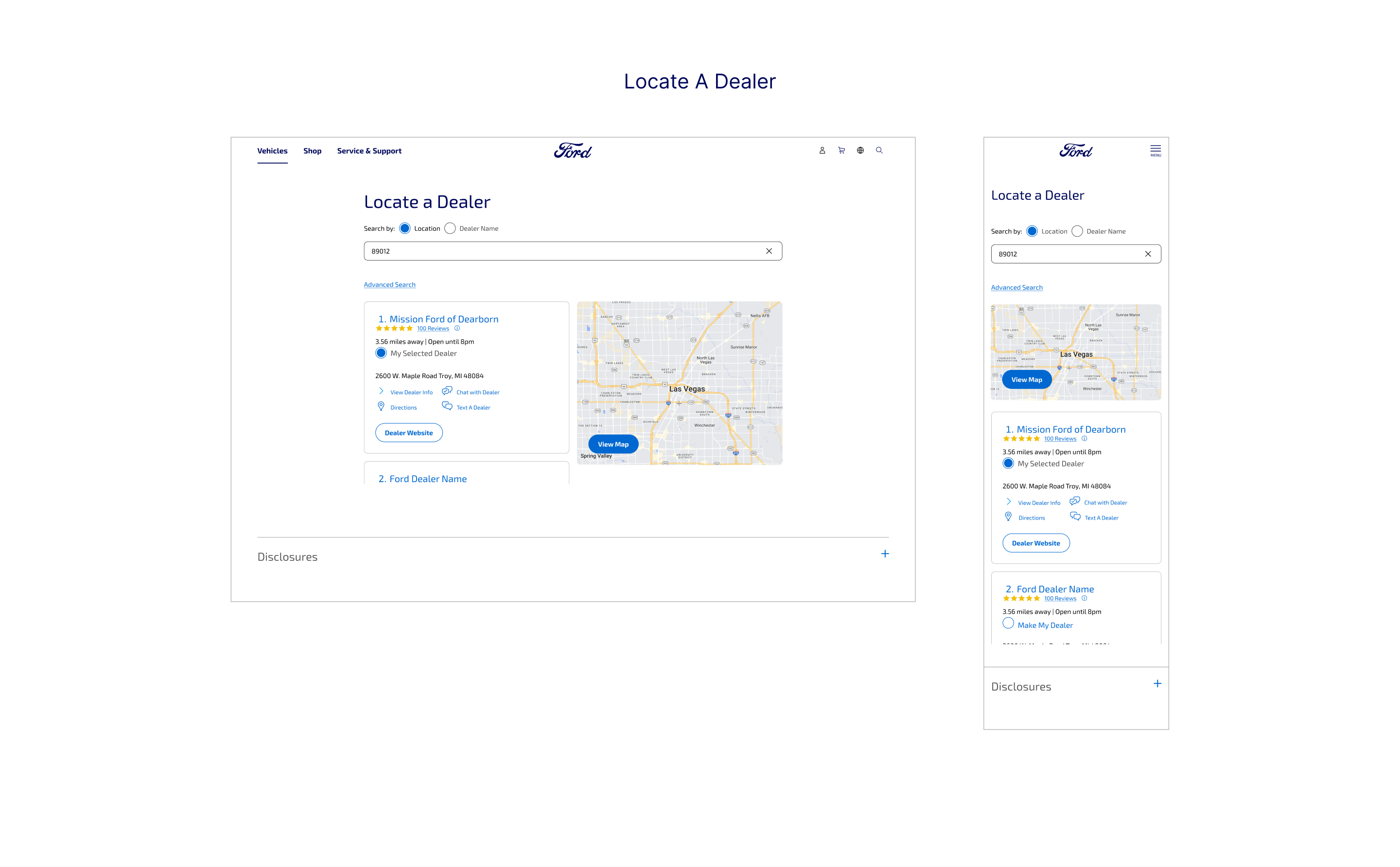
Task: Click mobile Las Vegas map thumbnail
Action: 1075,351
